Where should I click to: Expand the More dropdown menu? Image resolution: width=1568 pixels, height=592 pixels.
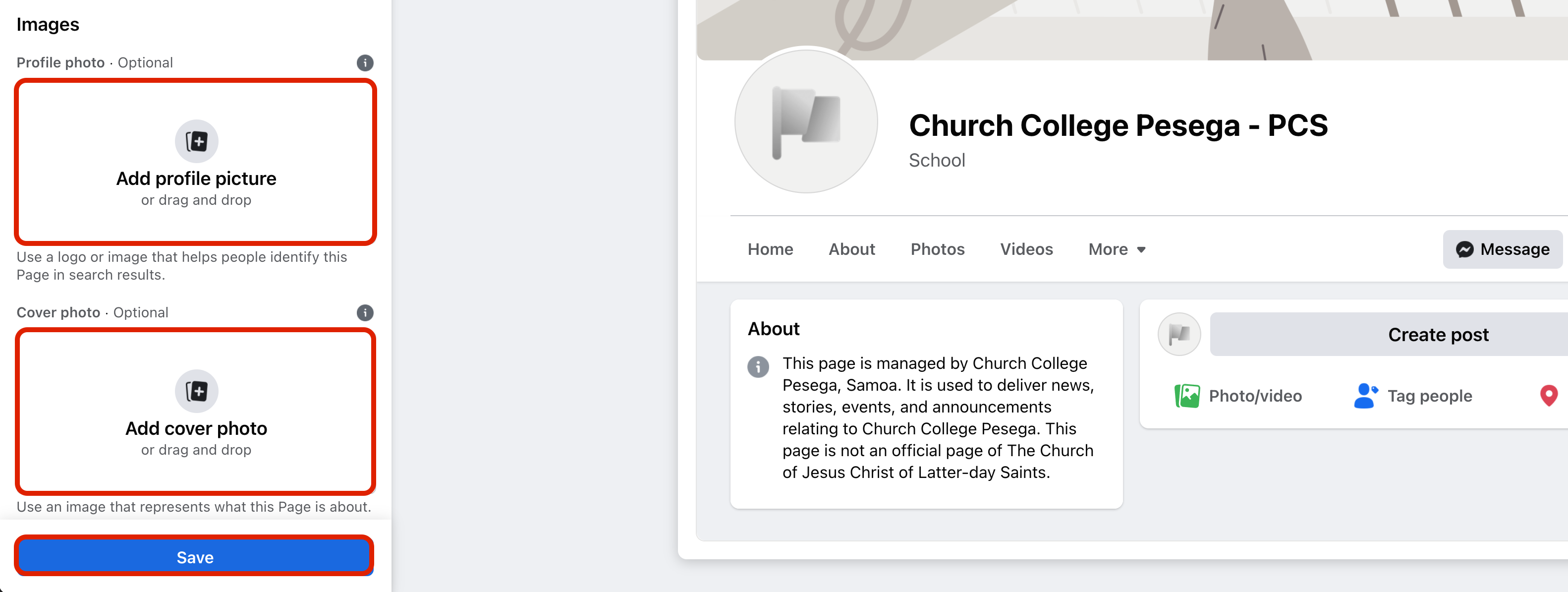(x=1117, y=249)
